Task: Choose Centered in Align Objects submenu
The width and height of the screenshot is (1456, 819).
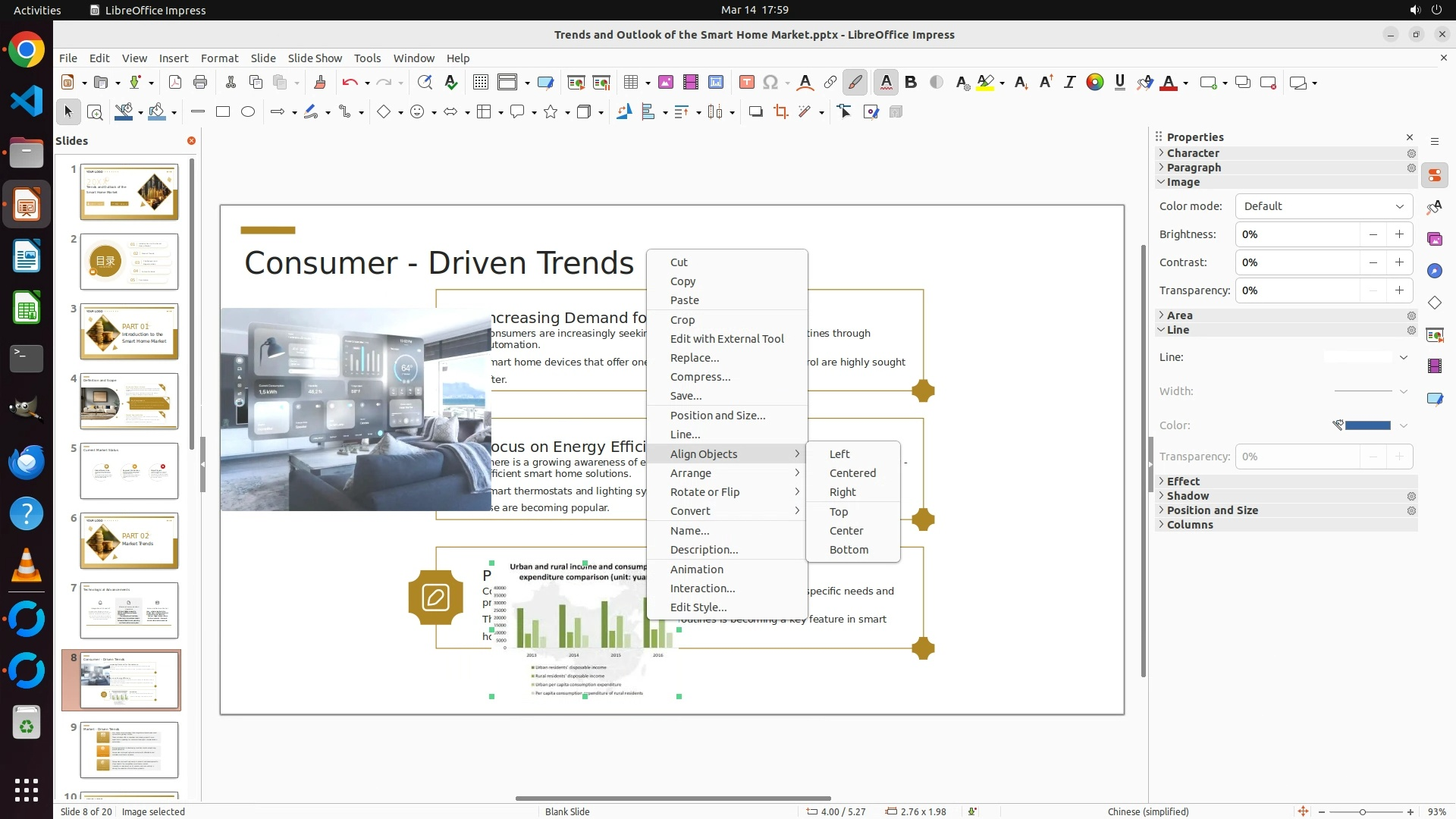Action: [x=852, y=473]
